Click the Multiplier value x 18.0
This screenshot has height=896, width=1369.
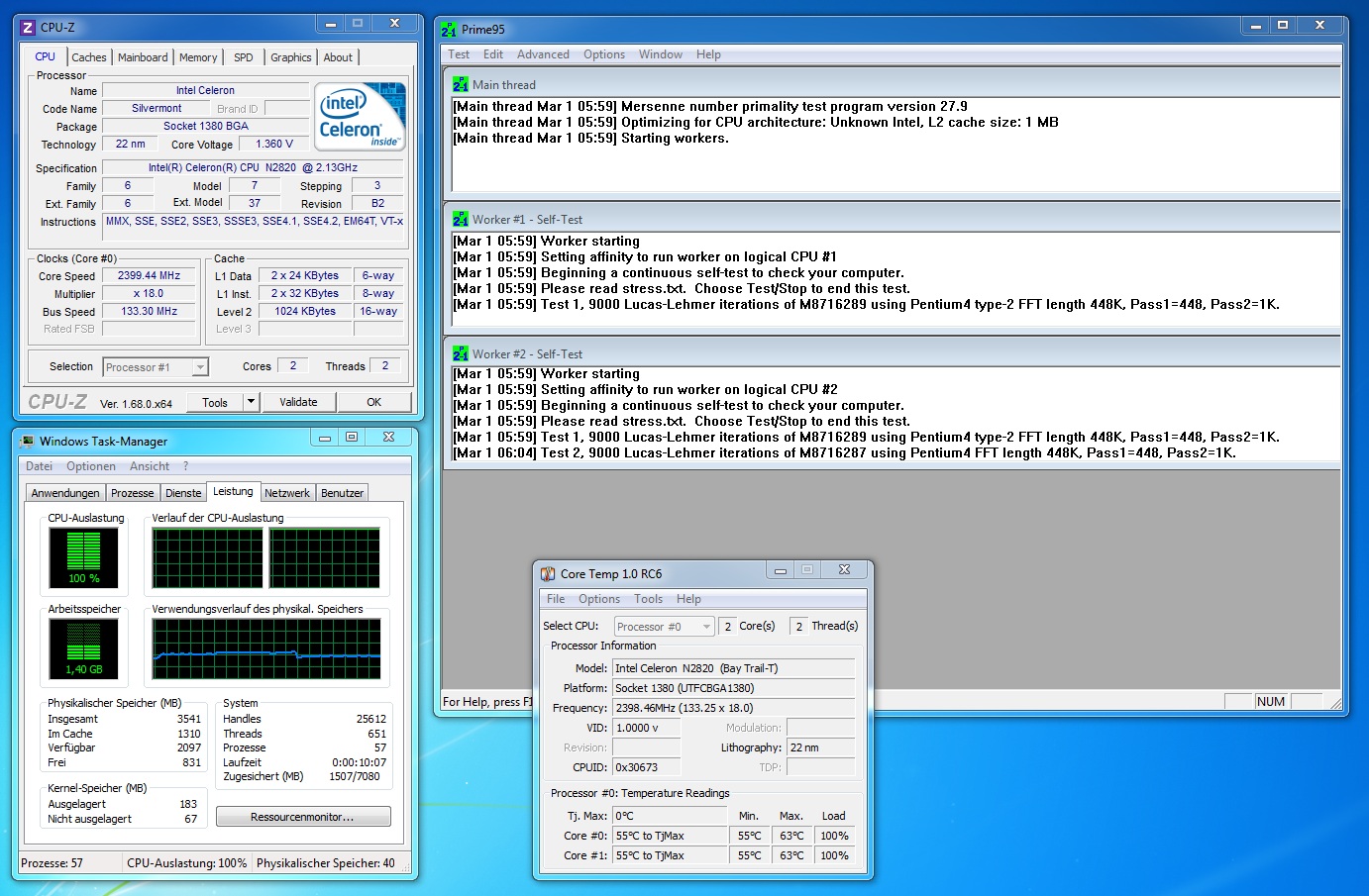(x=150, y=294)
